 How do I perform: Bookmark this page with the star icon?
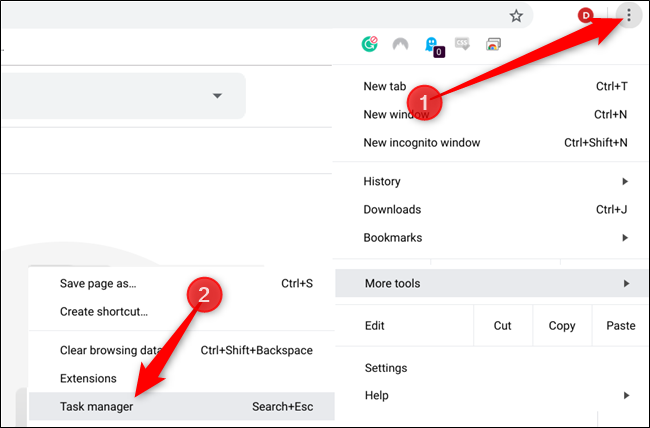click(x=516, y=16)
